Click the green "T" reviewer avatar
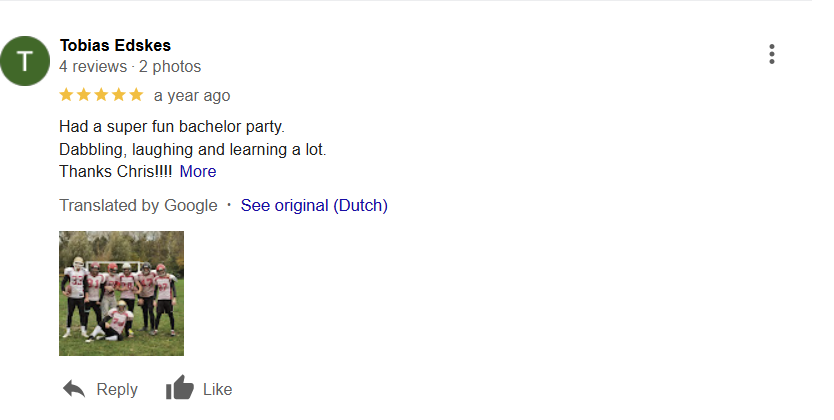The image size is (834, 420). click(27, 62)
